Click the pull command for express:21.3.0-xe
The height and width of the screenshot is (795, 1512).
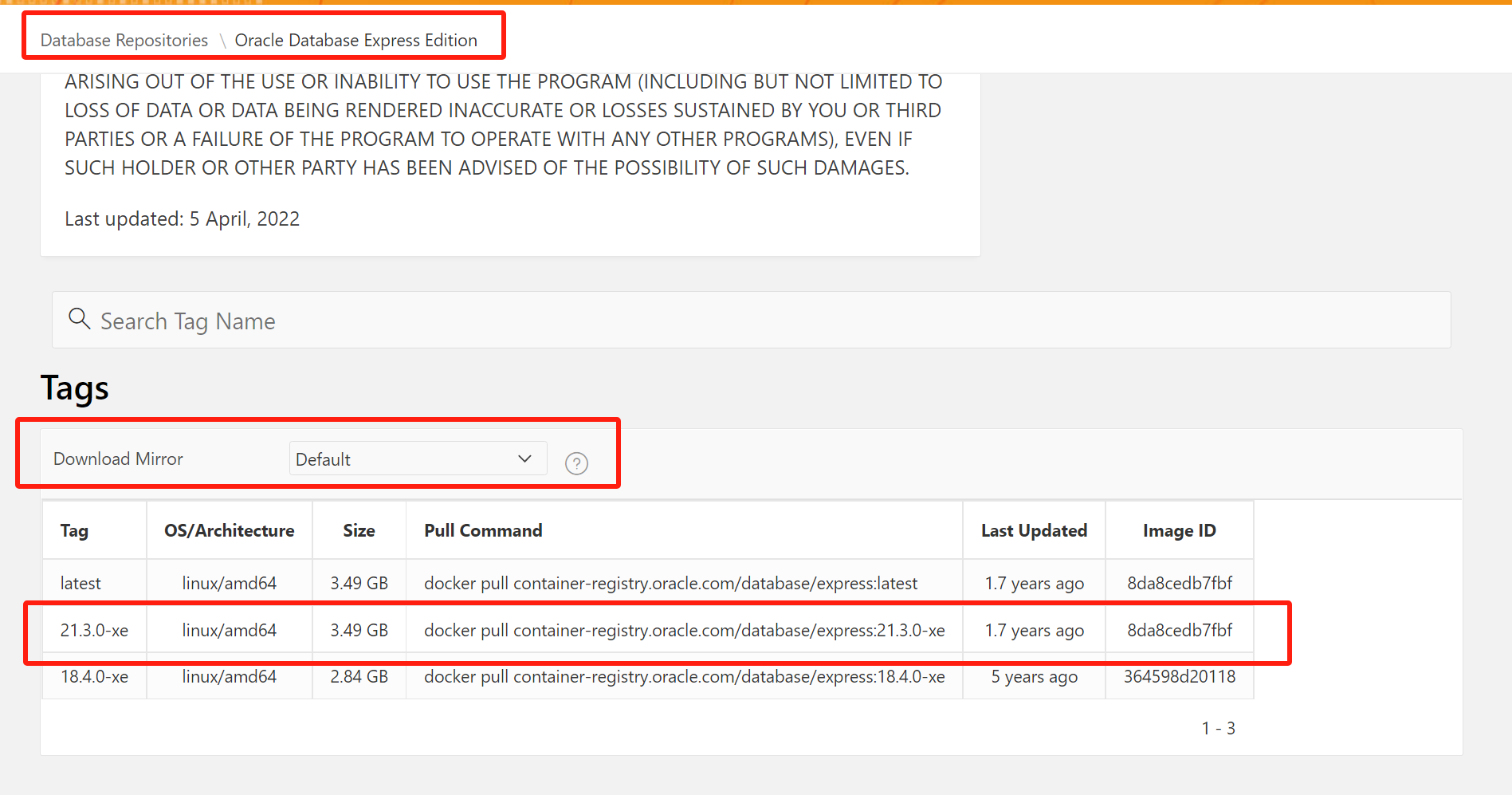[684, 631]
